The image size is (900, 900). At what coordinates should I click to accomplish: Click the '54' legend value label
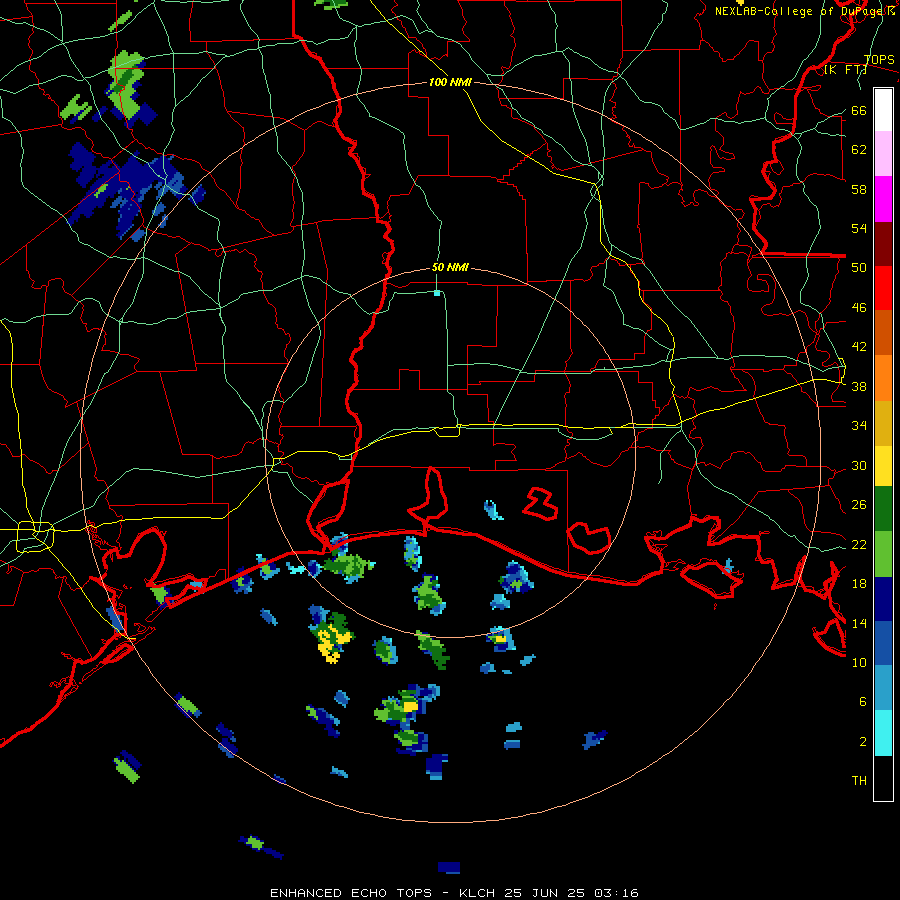(x=858, y=228)
